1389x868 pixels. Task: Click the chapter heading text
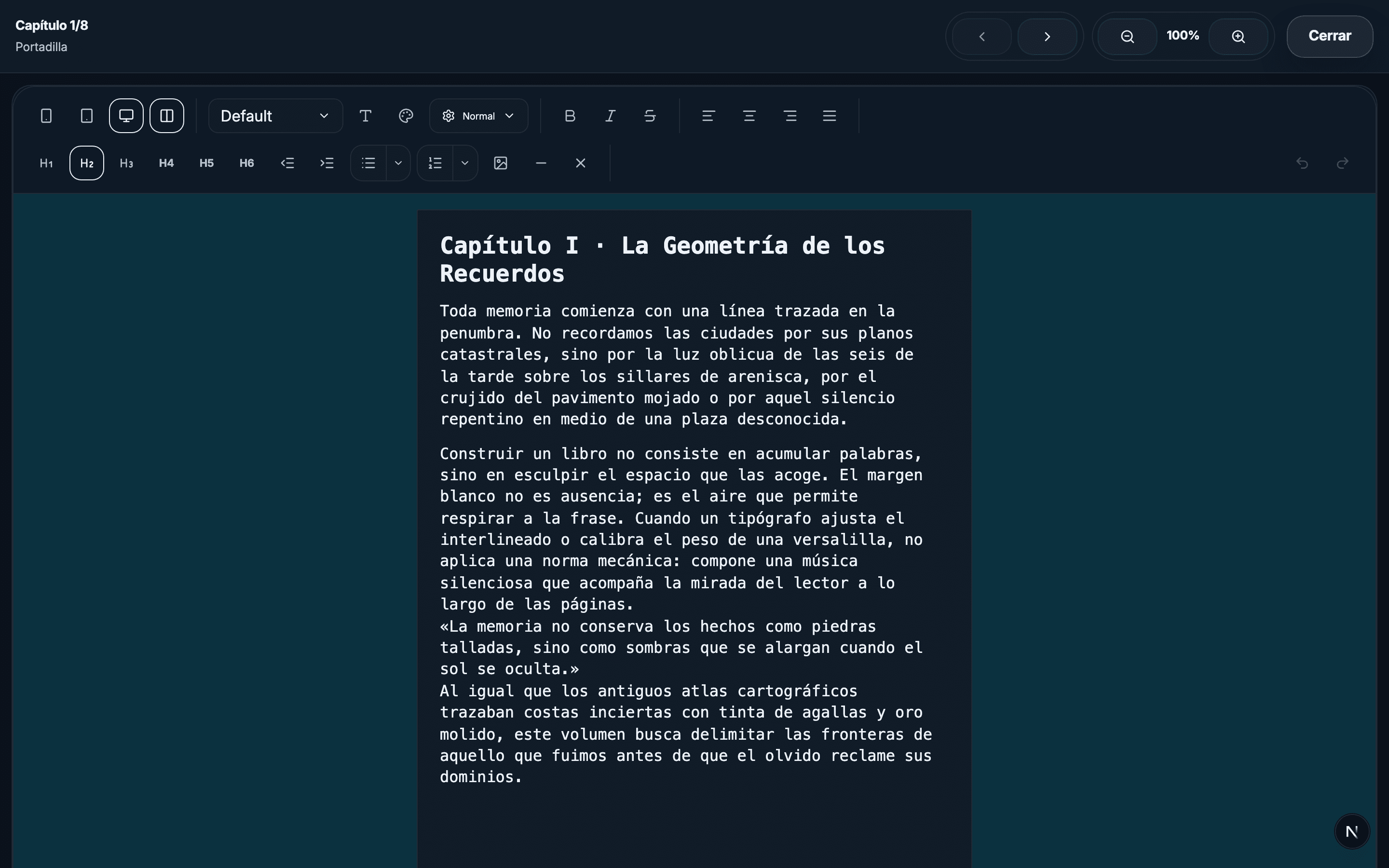coord(662,259)
